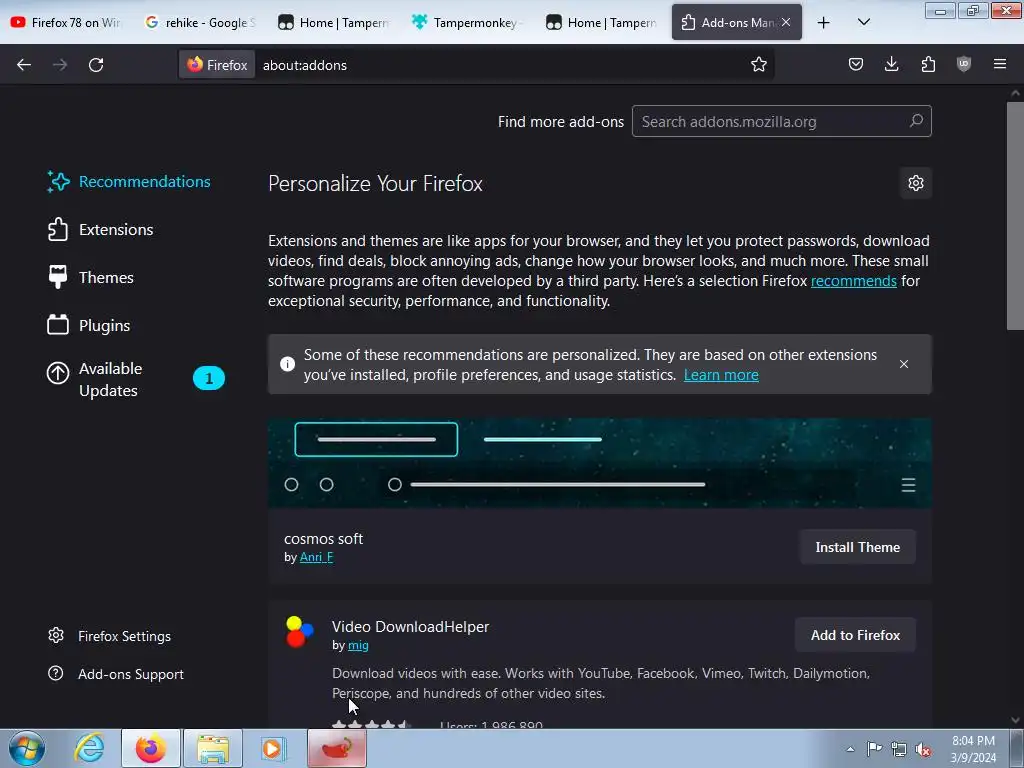This screenshot has width=1024, height=768.
Task: Open Windows Explorer from the taskbar
Action: pyautogui.click(x=213, y=748)
